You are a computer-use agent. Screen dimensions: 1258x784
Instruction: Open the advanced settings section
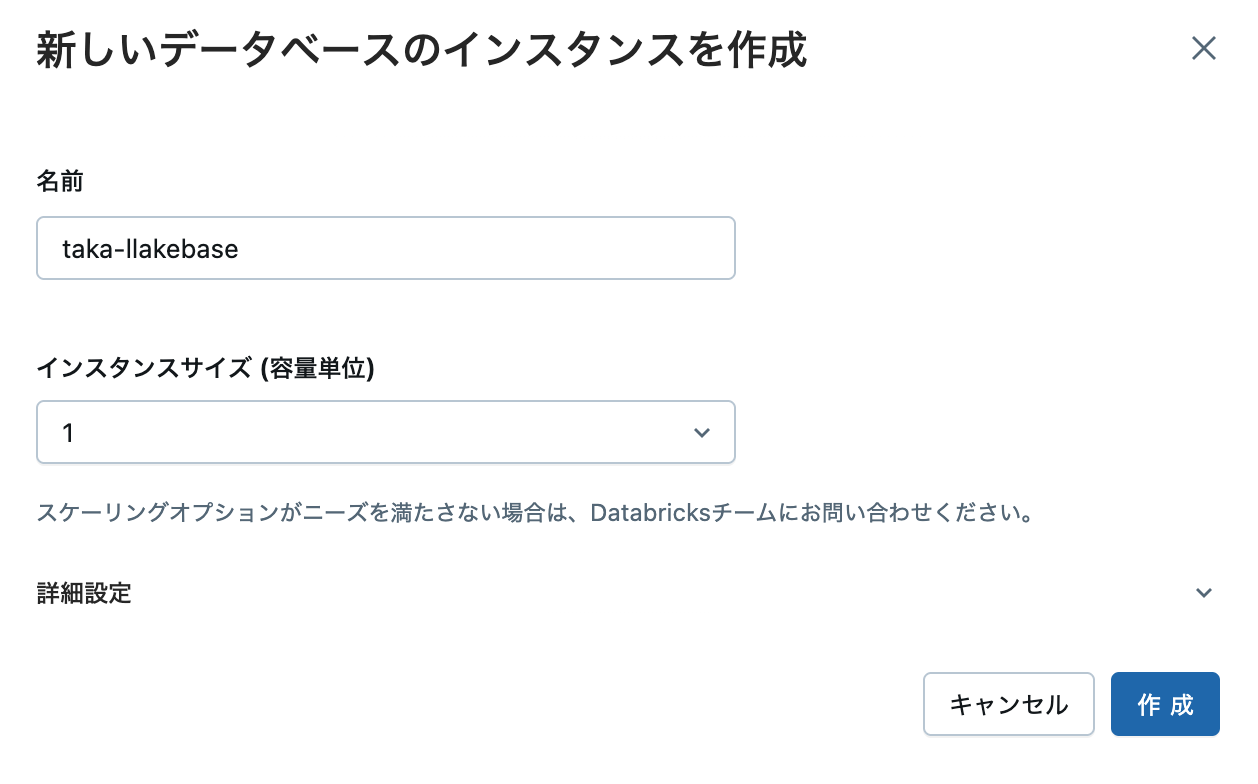click(x=82, y=593)
